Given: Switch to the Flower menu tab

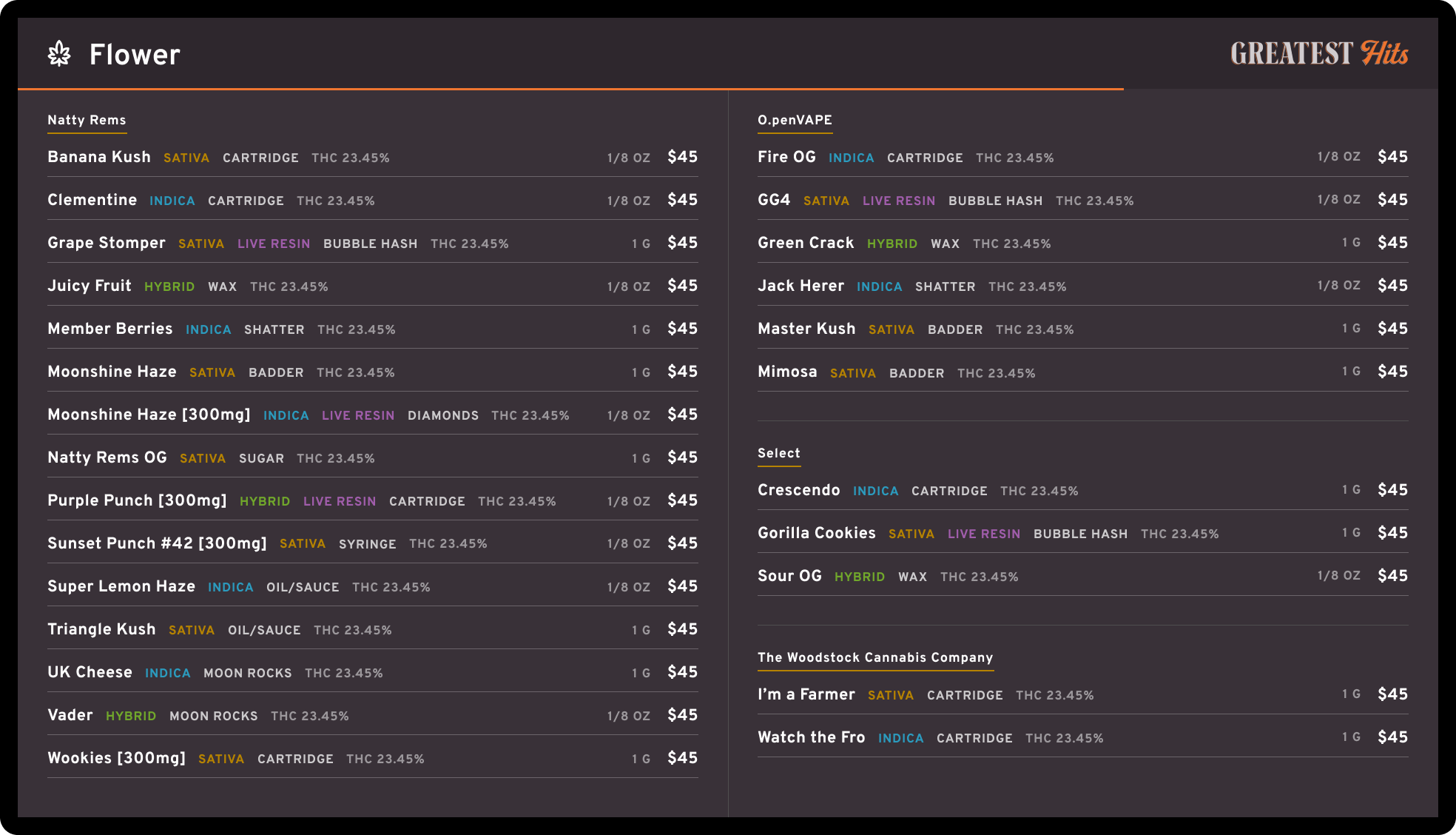Looking at the screenshot, I should (x=135, y=53).
